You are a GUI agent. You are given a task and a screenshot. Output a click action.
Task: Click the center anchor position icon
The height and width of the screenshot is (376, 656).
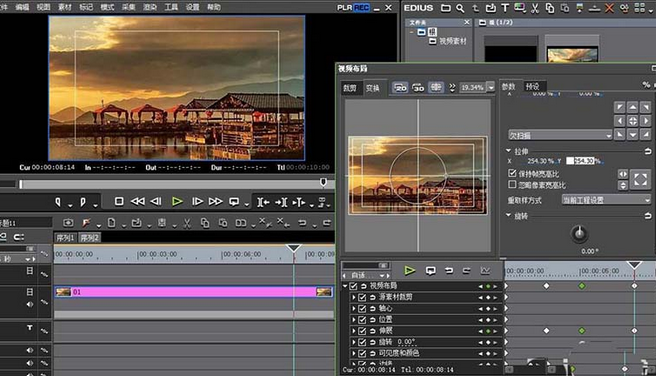point(633,121)
